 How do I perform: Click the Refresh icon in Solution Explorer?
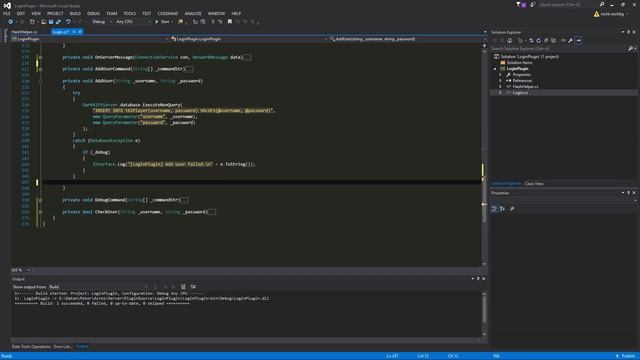point(538,40)
